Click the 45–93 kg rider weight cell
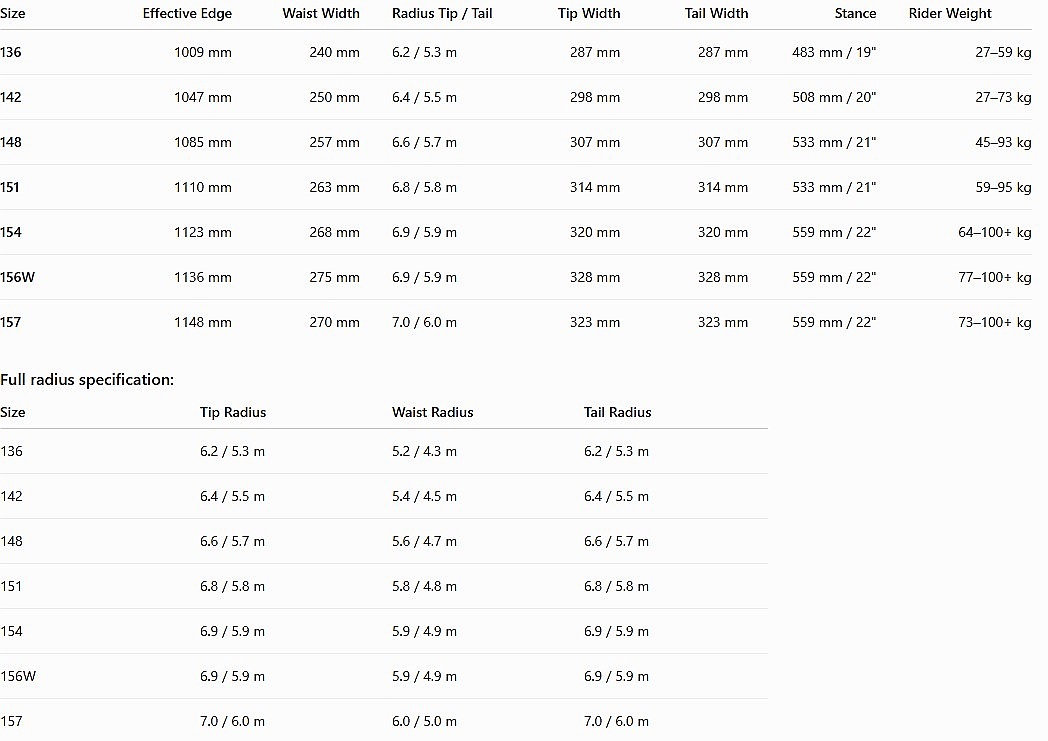This screenshot has width=1048, height=741. coord(1003,142)
